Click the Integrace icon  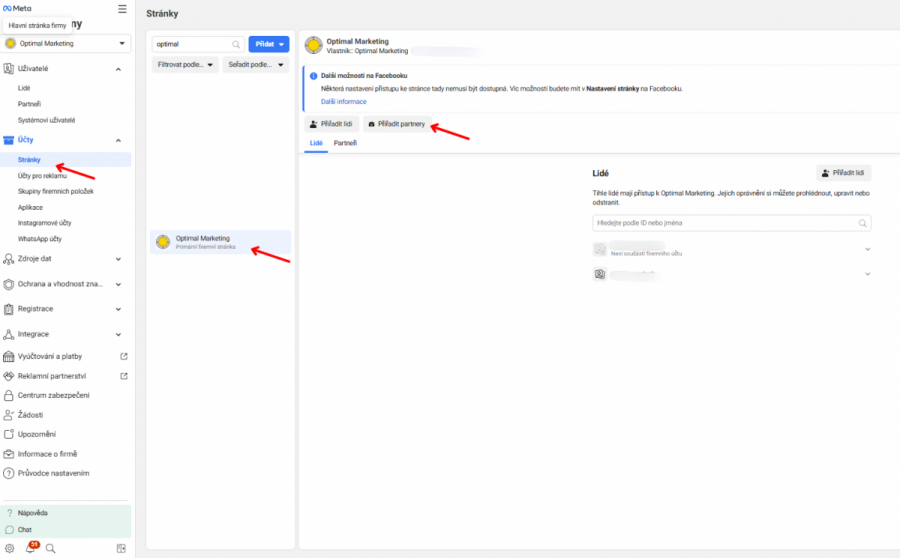(9, 334)
